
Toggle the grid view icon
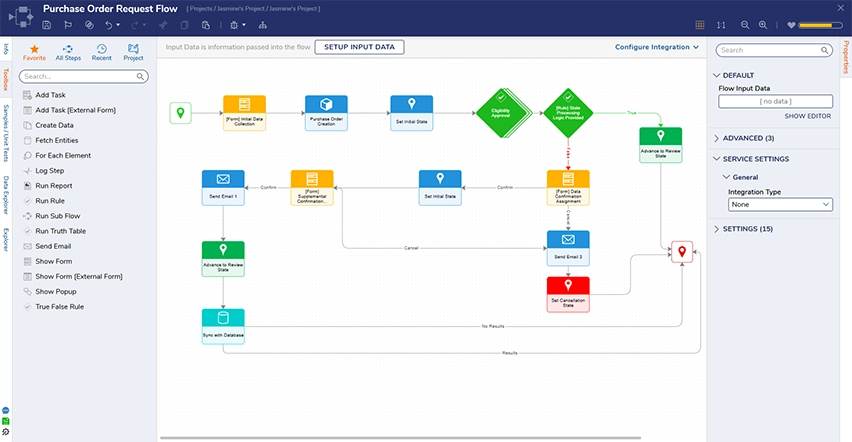[x=699, y=24]
